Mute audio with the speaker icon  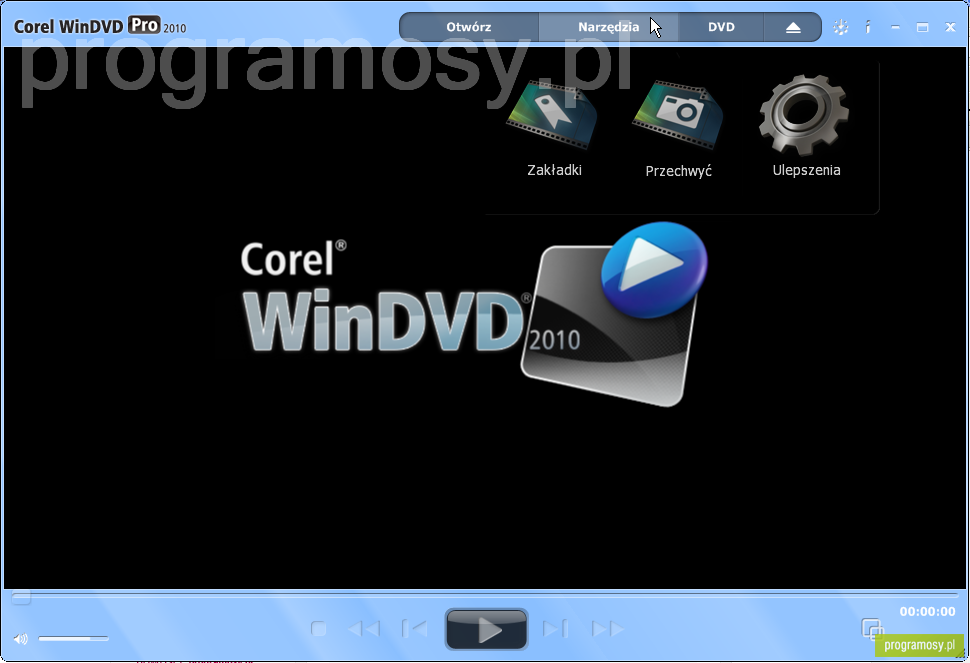[20, 638]
